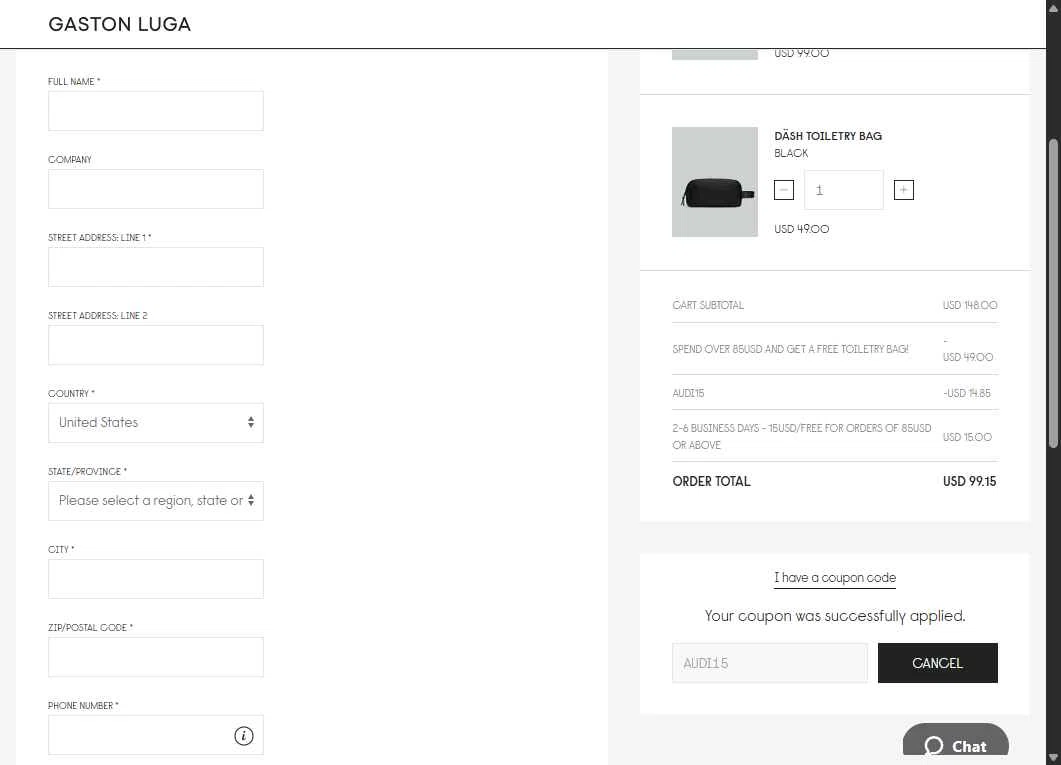
Task: Click Street Address Line 1 field
Action: pos(156,267)
